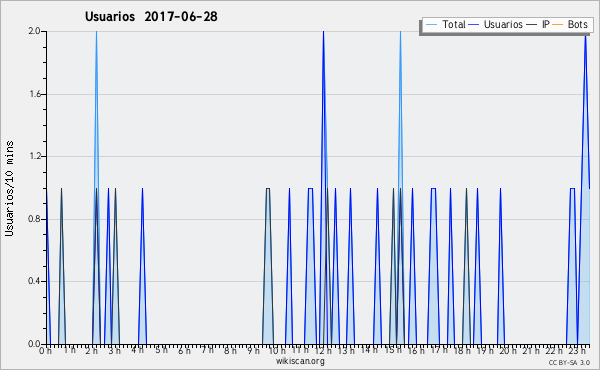
Task: Click the 0.8 y-axis value
Action: (34, 219)
